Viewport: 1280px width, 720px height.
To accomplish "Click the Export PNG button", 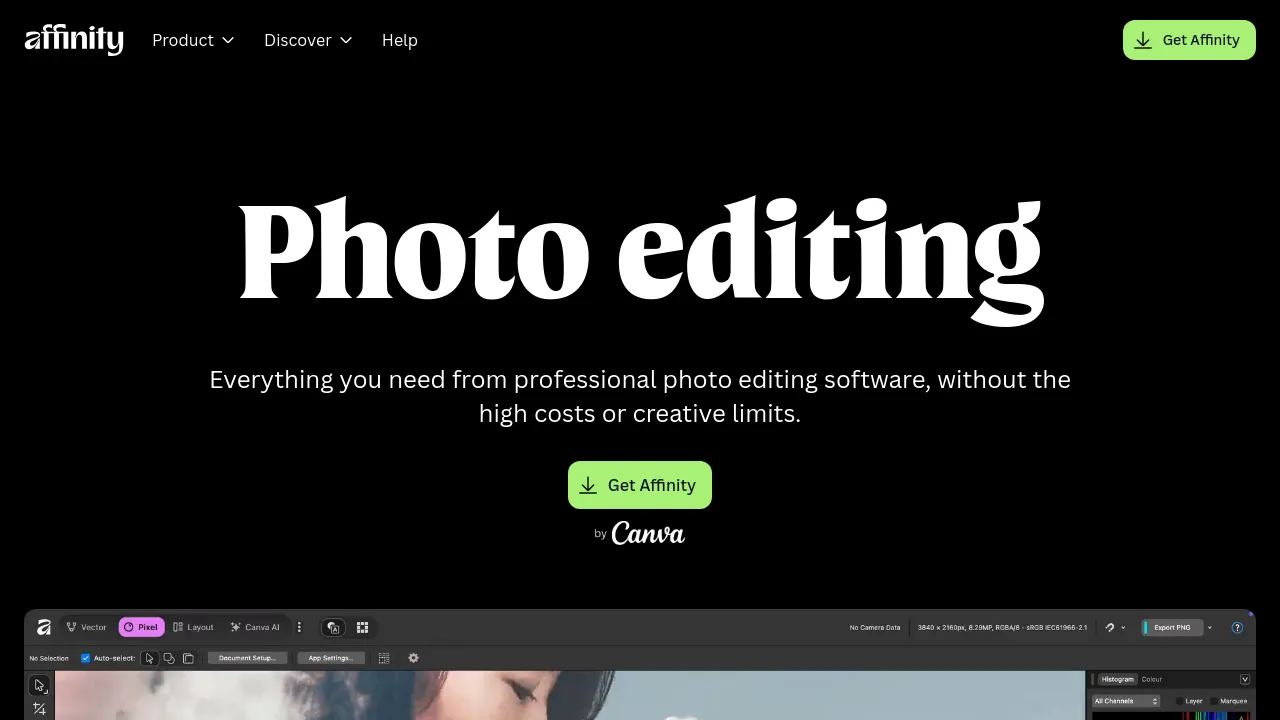I will pos(1171,627).
